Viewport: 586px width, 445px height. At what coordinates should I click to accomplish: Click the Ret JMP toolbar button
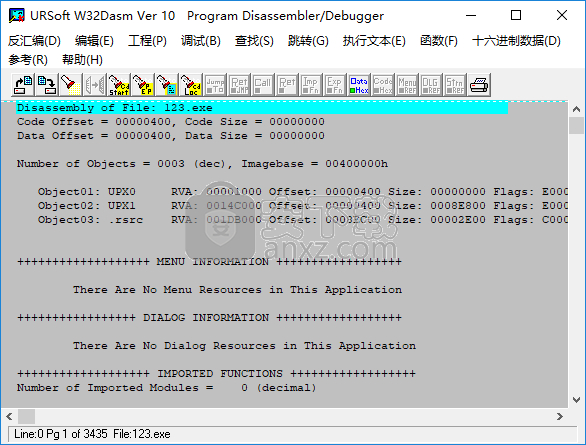click(x=239, y=85)
